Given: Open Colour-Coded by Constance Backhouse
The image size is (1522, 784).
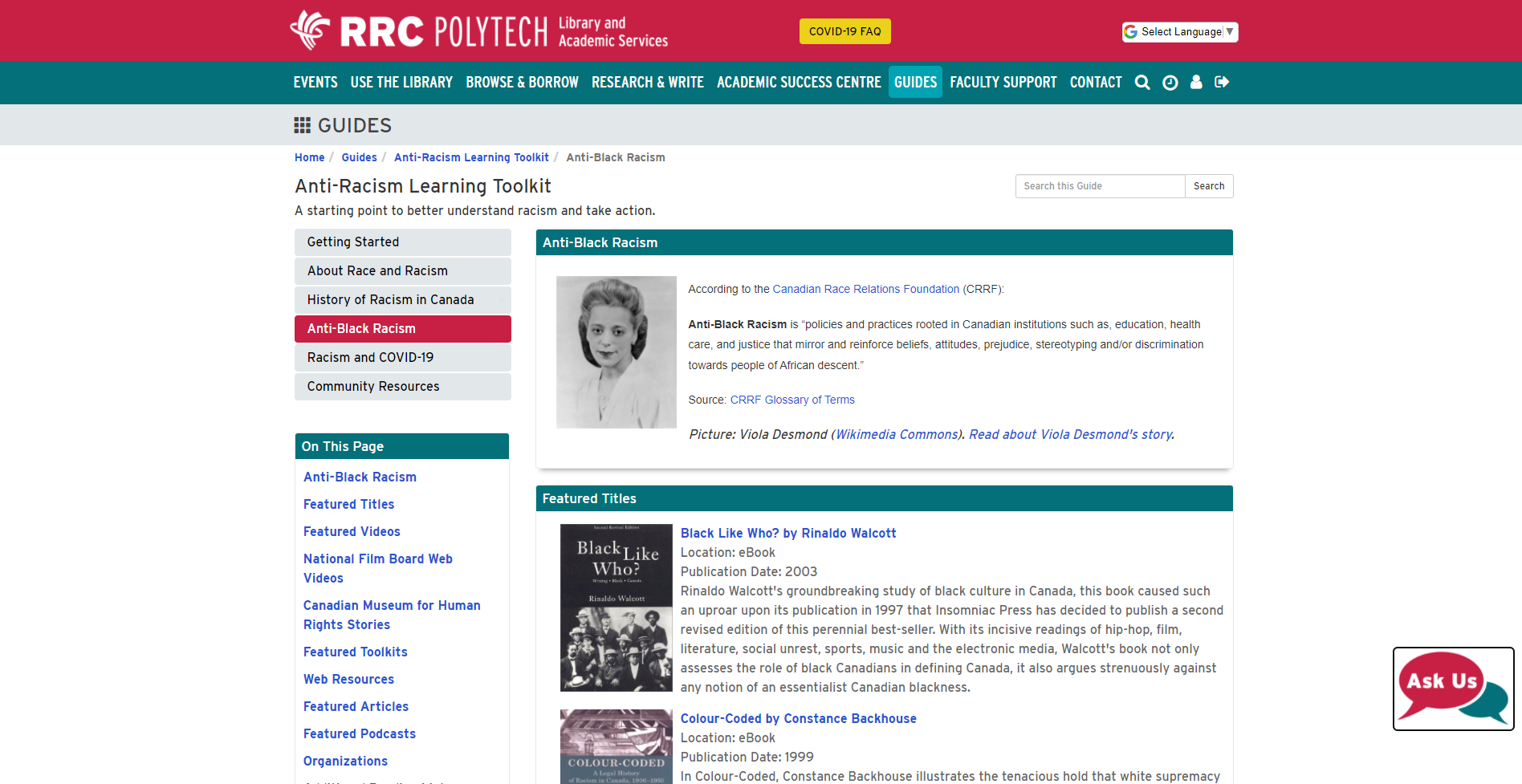Looking at the screenshot, I should (799, 718).
